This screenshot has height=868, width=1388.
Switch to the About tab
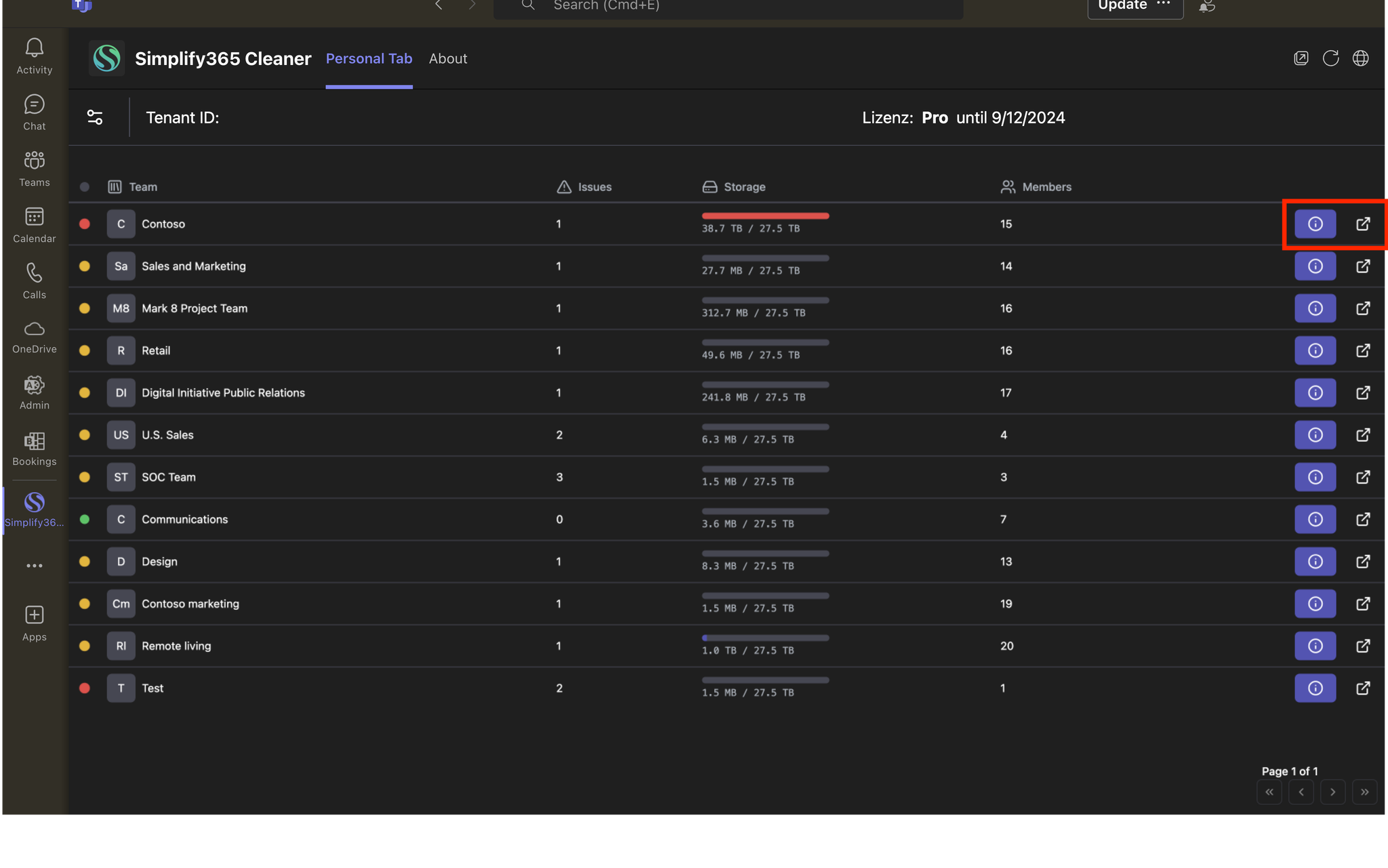point(448,59)
